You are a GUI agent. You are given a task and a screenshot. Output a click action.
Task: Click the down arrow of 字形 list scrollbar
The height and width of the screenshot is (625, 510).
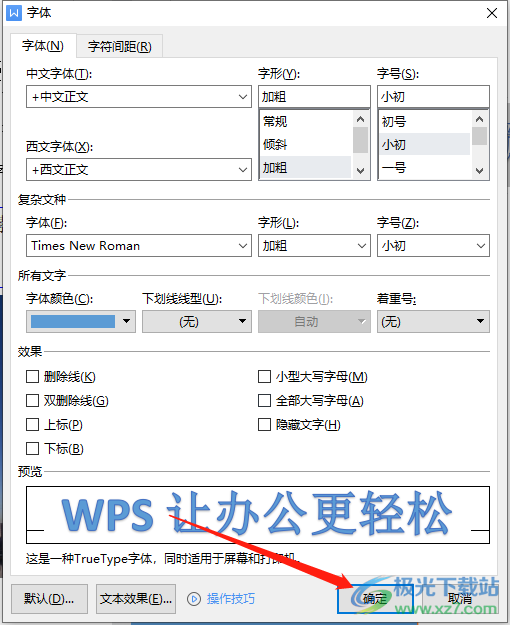[x=360, y=171]
